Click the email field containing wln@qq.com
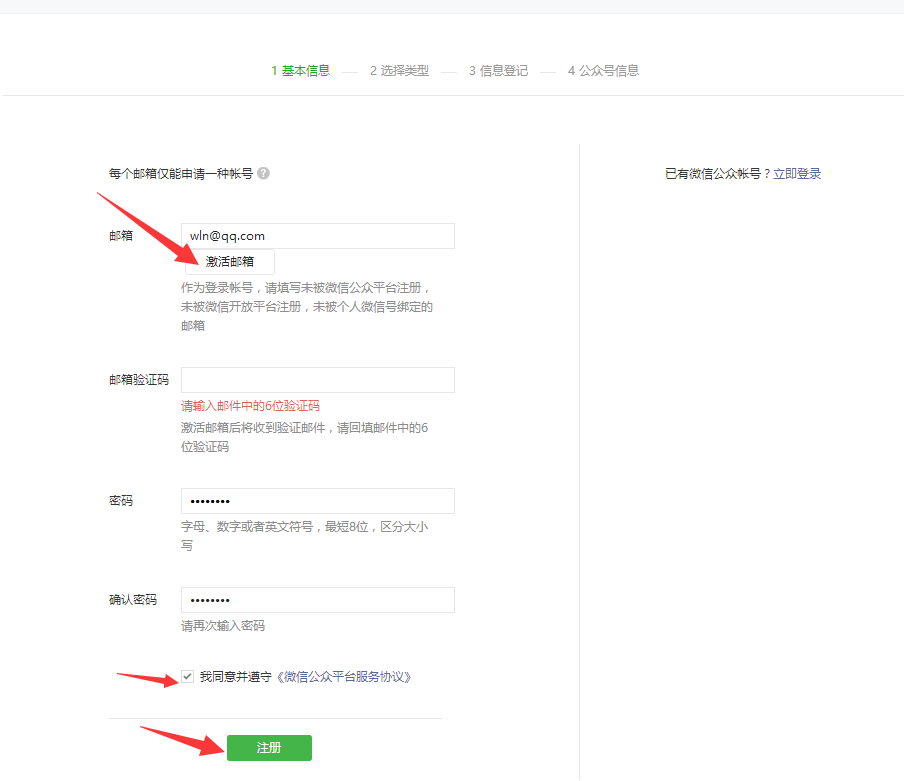This screenshot has width=904, height=781. pos(317,236)
